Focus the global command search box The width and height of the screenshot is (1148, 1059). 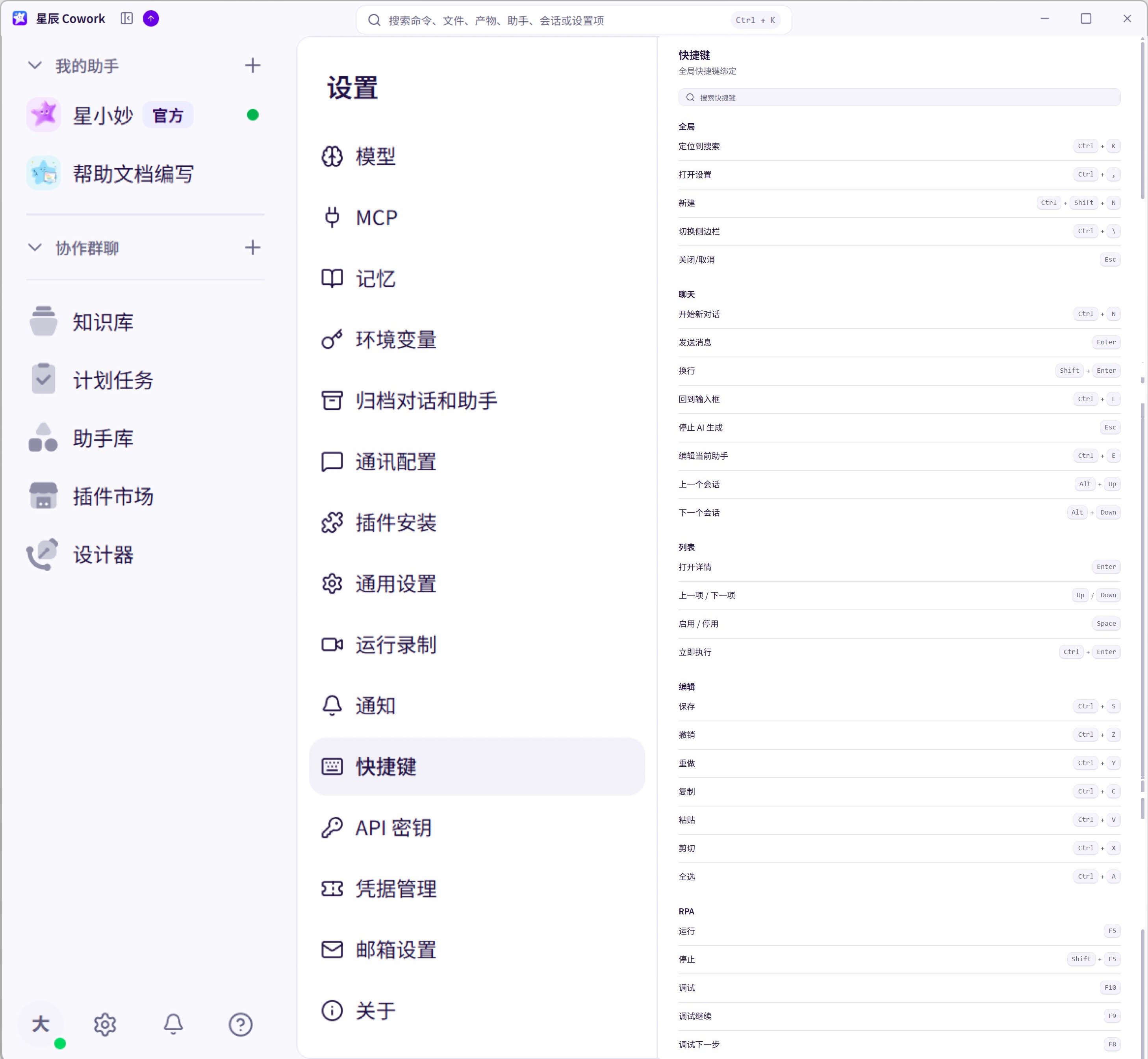[x=573, y=20]
